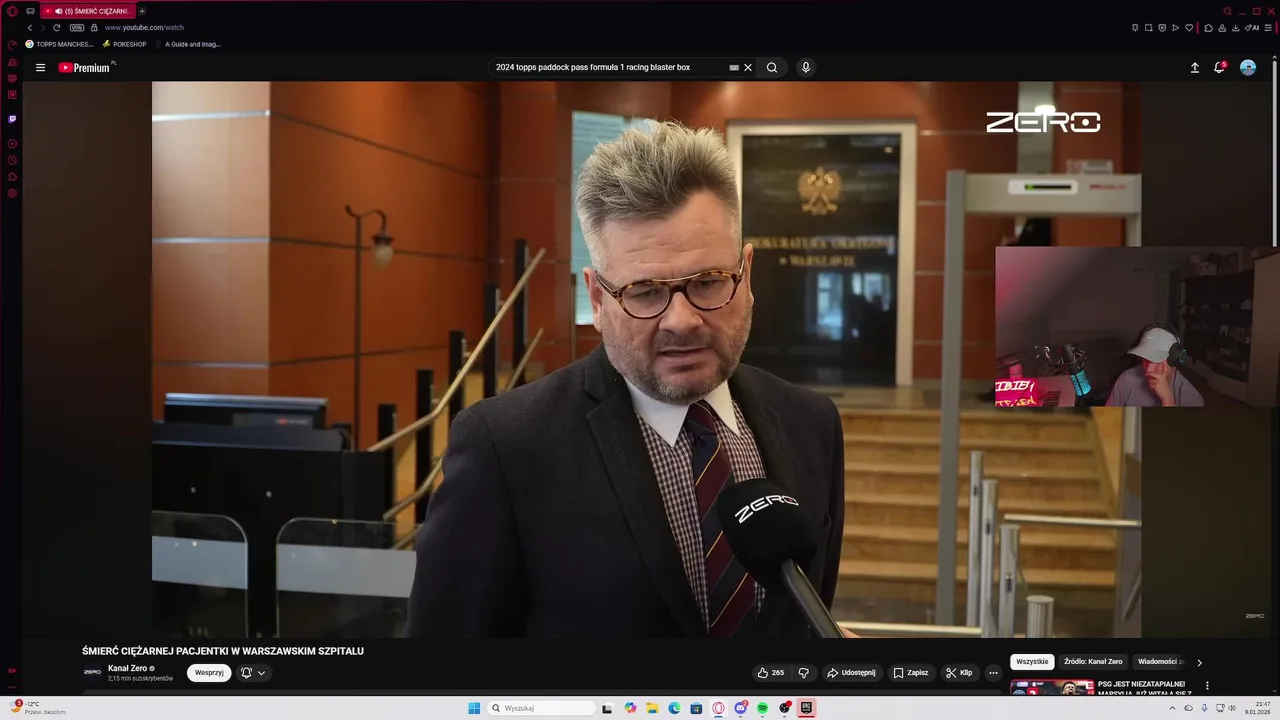Show hidden system tray icons
Image resolution: width=1280 pixels, height=720 pixels.
tap(1172, 708)
